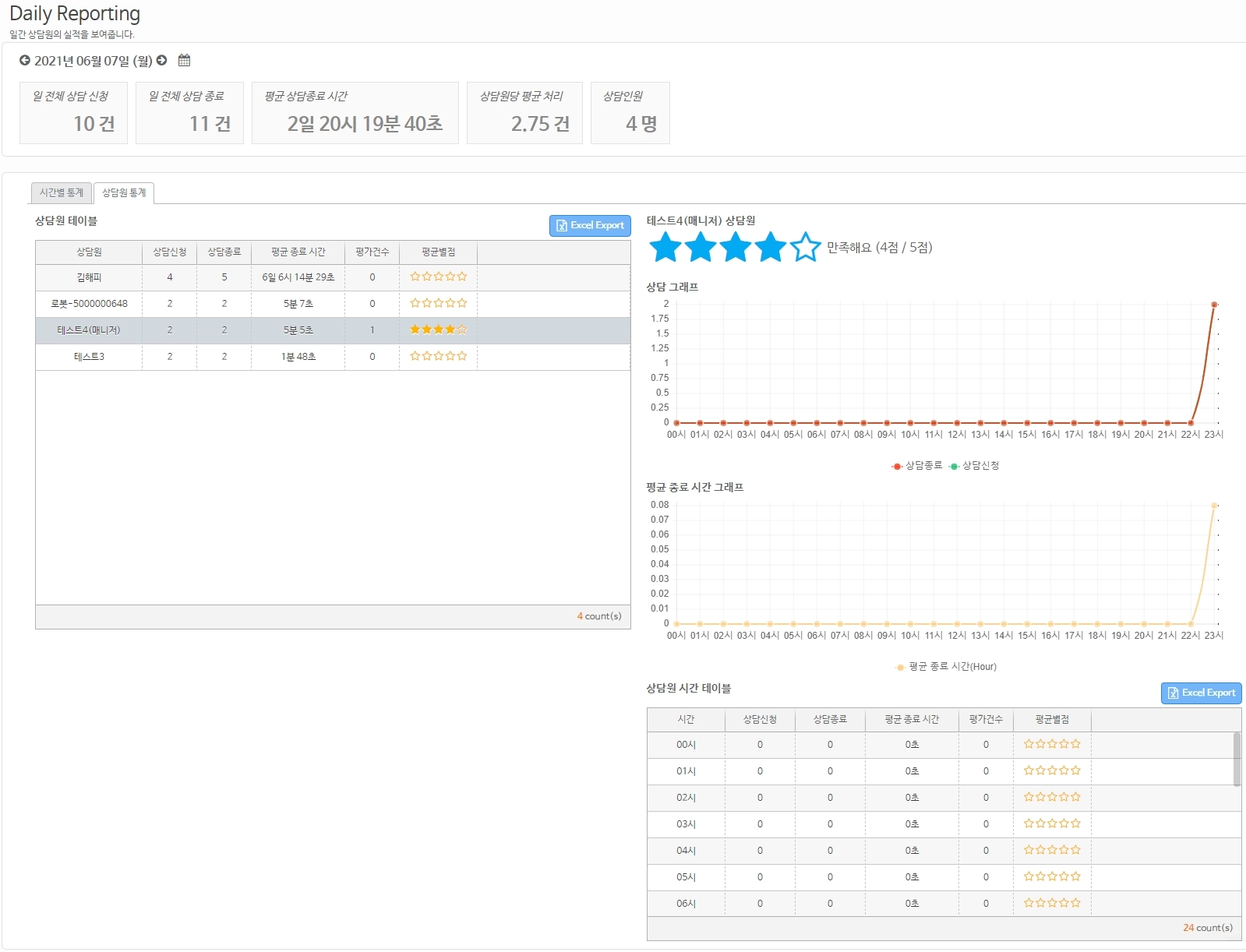The width and height of the screenshot is (1246, 952).
Task: Click the star rating in 테스트3 row
Action: pyautogui.click(x=439, y=356)
